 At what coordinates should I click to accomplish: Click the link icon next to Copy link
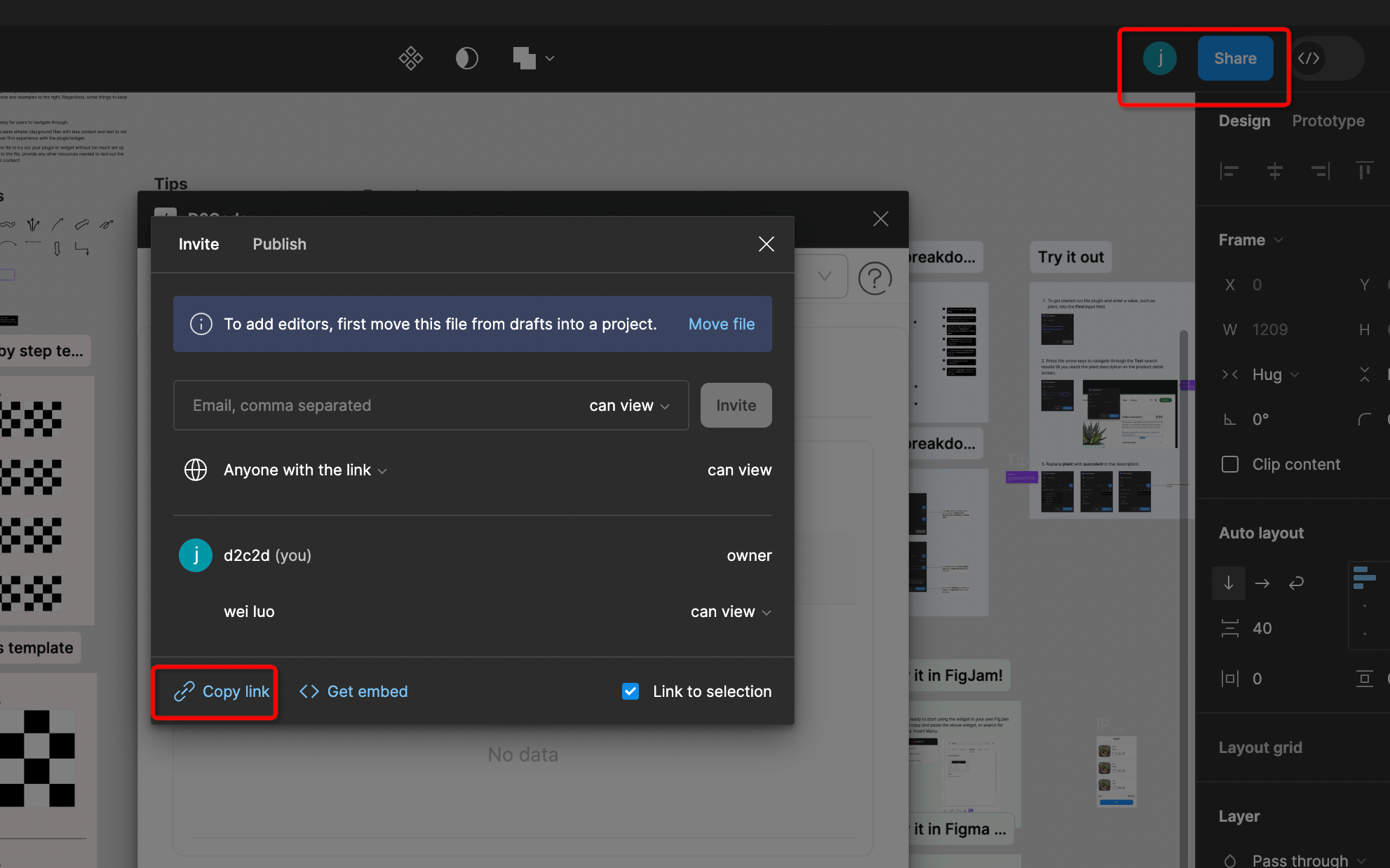(x=183, y=691)
